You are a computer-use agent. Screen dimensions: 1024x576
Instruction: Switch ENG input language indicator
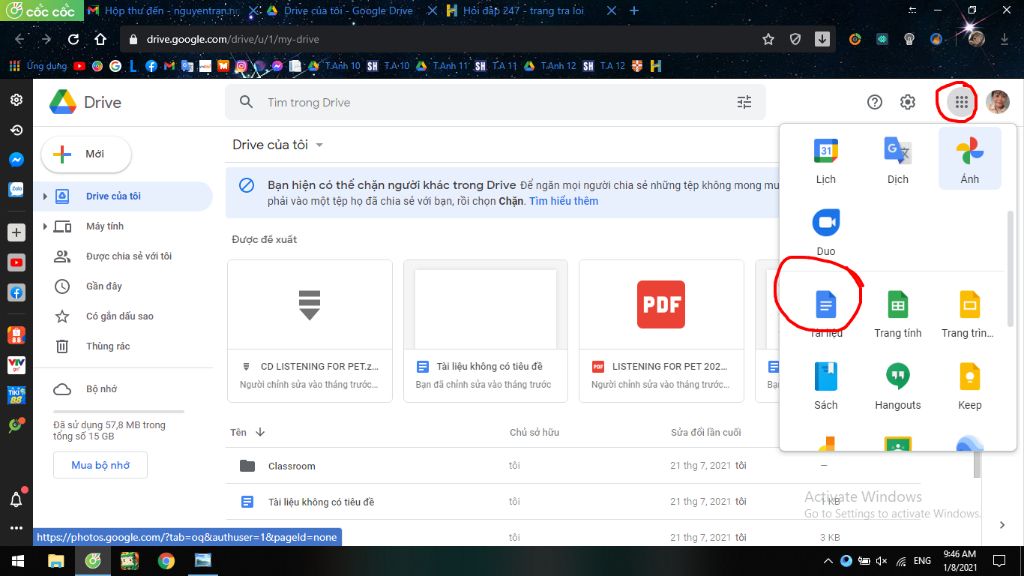(921, 560)
